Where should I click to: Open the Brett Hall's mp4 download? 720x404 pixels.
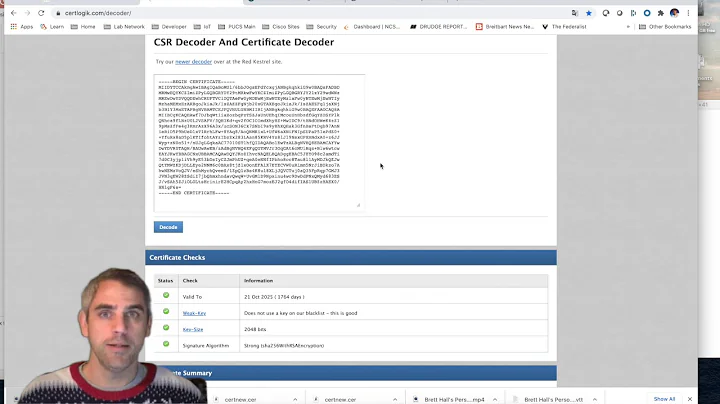click(450, 399)
